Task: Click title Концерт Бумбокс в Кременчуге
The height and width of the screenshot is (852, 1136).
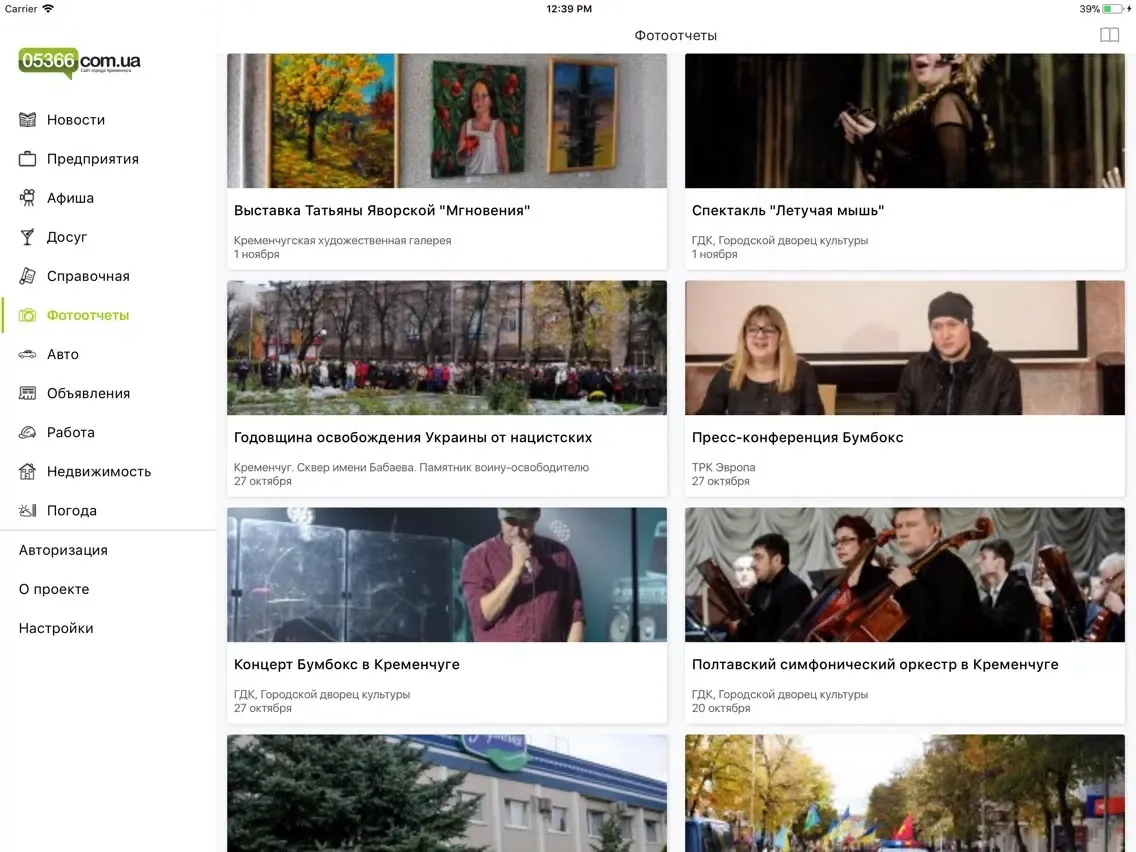Action: (x=347, y=664)
